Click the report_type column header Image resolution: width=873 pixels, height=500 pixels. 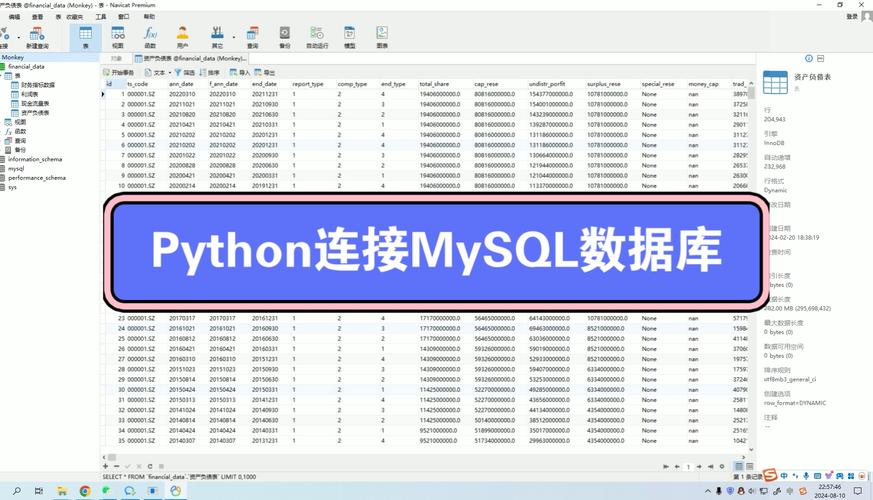[x=308, y=84]
